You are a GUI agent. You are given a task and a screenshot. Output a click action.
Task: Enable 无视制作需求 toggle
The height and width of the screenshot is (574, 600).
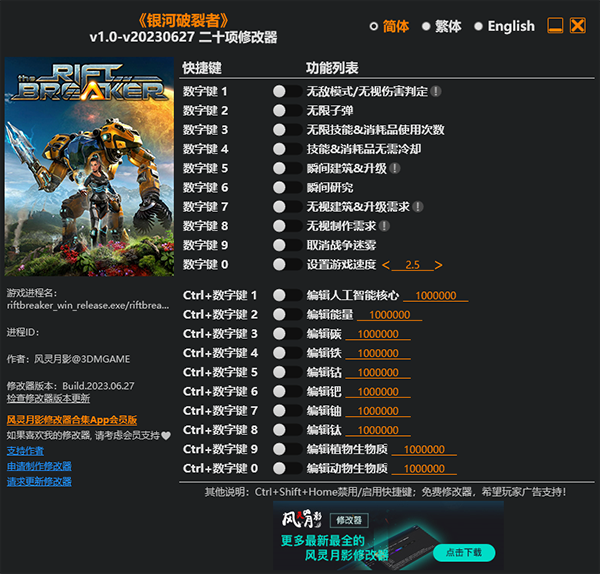pyautogui.click(x=287, y=226)
